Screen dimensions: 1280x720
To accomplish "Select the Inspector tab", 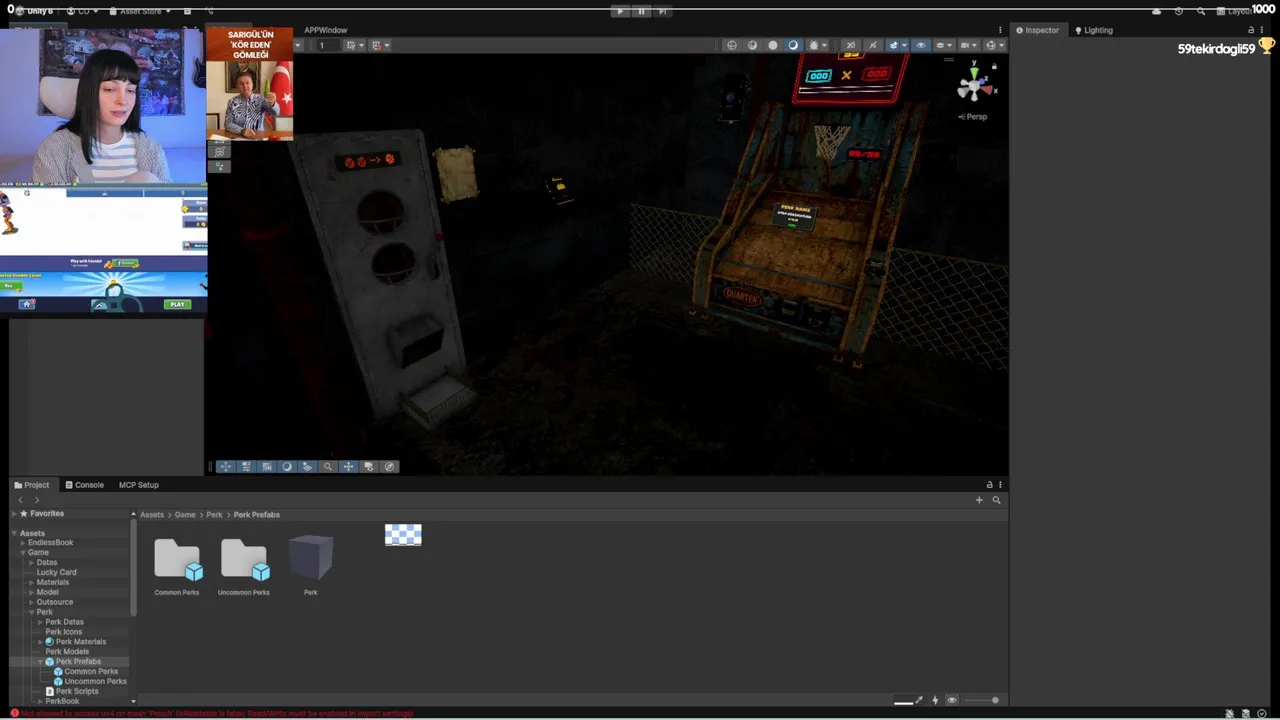I will pyautogui.click(x=1037, y=30).
